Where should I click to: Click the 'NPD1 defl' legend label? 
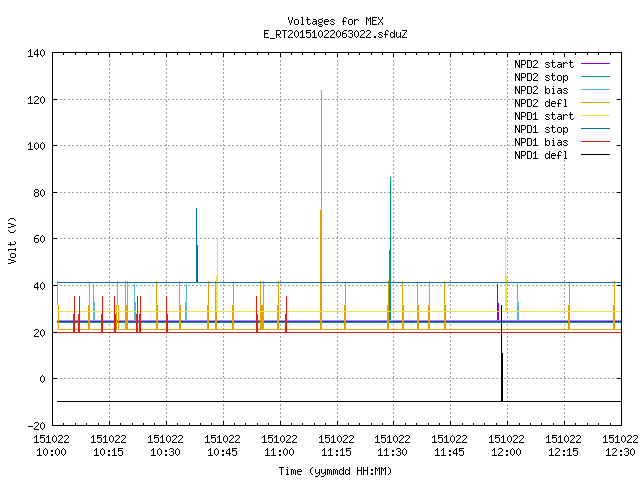(541, 156)
